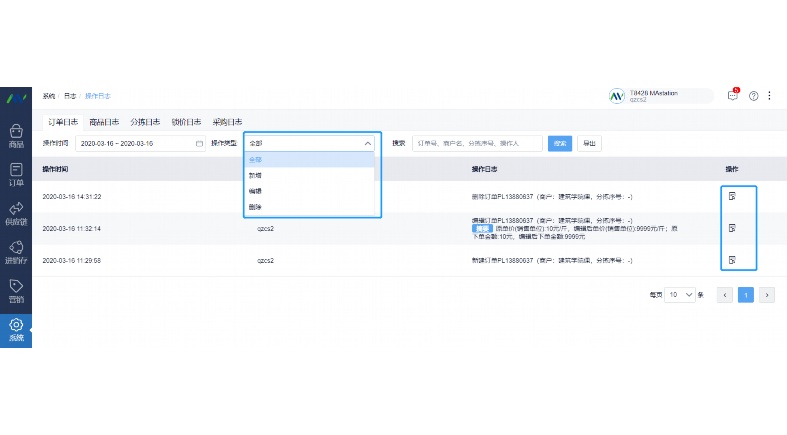Click 日志 in the breadcrumb

70,96
